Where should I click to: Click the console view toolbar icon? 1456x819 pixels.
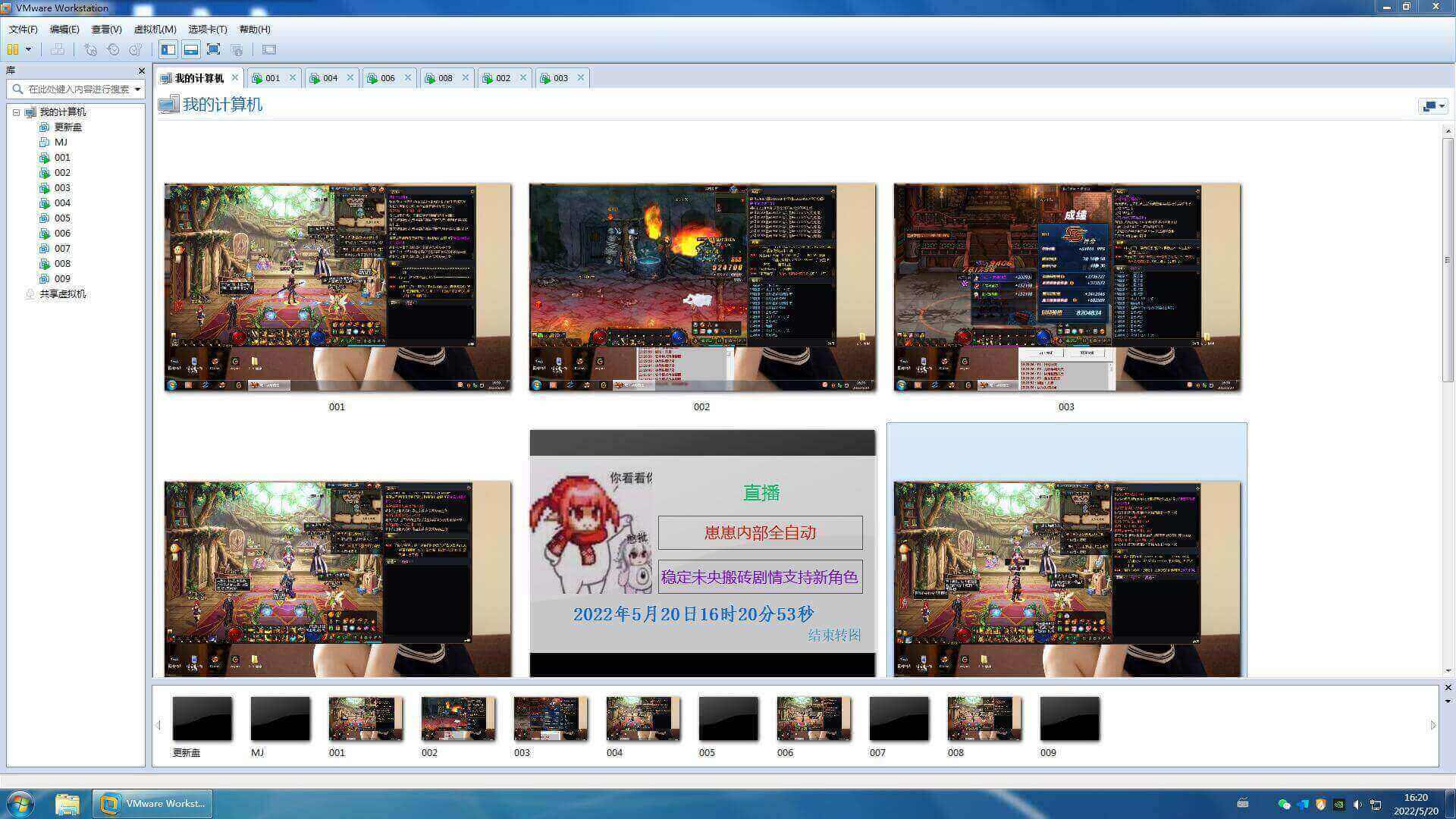click(x=269, y=49)
